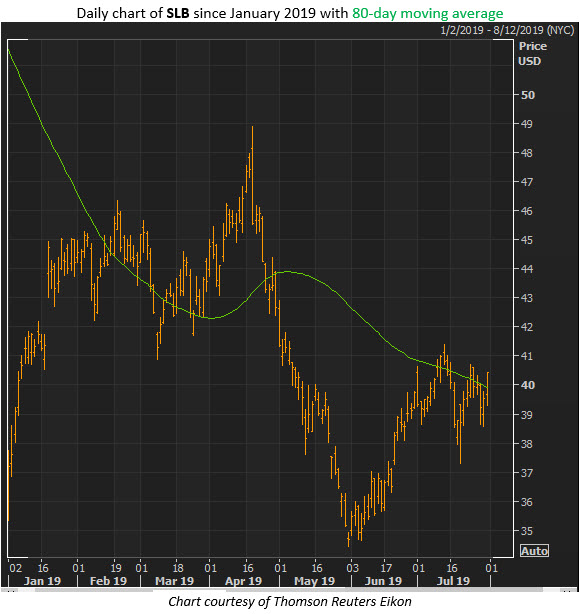Select the 49 price axis label
Image resolution: width=579 pixels, height=614 pixels.
527,124
